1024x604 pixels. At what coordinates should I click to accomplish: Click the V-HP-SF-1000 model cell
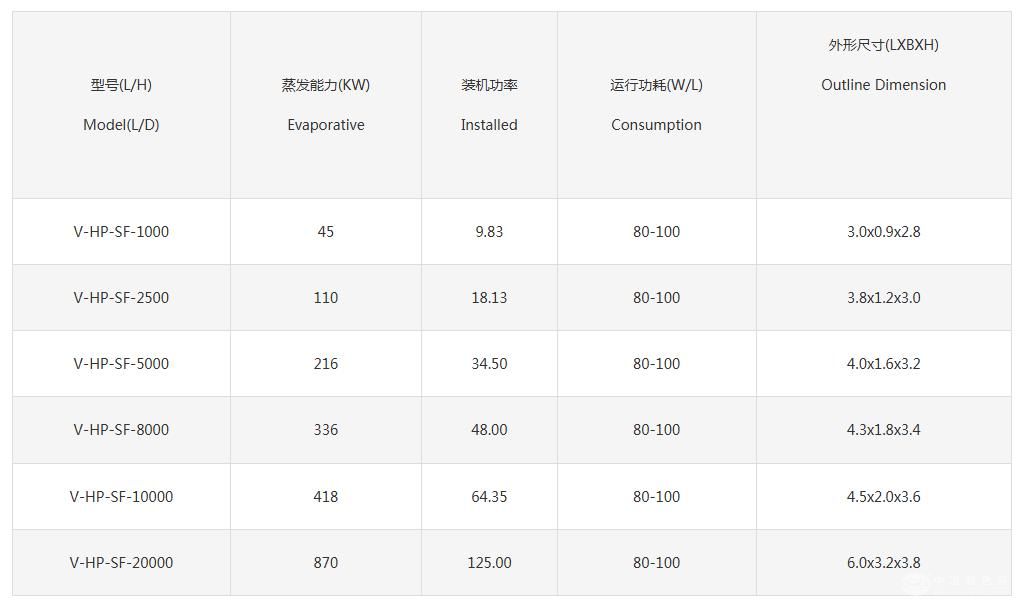[x=121, y=232]
